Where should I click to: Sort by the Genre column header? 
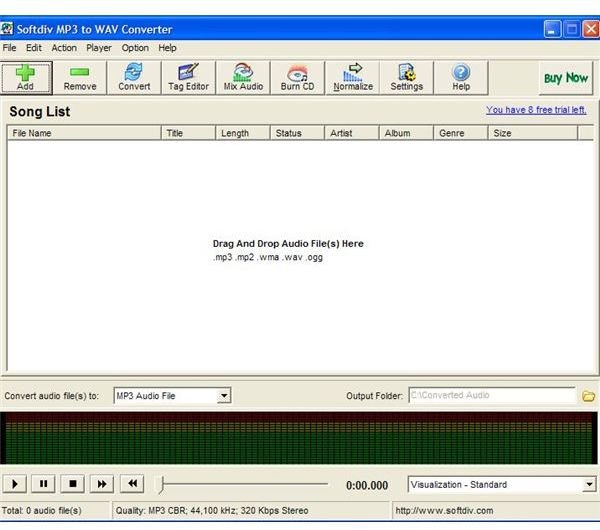tap(461, 133)
